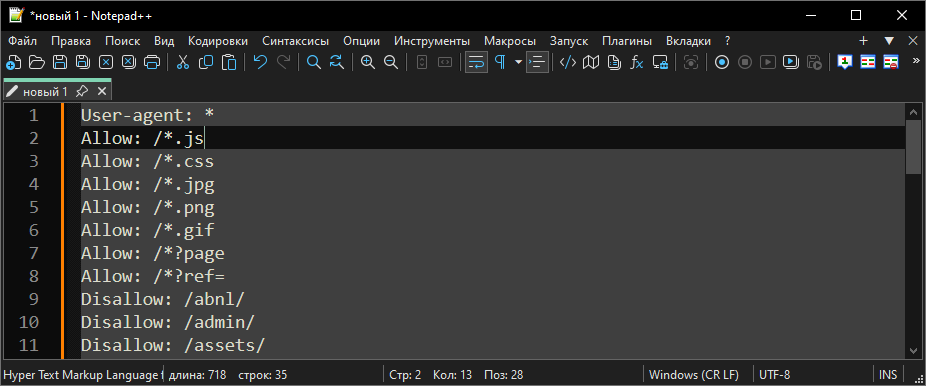Undo the last edit
The image size is (926, 386).
[x=260, y=62]
